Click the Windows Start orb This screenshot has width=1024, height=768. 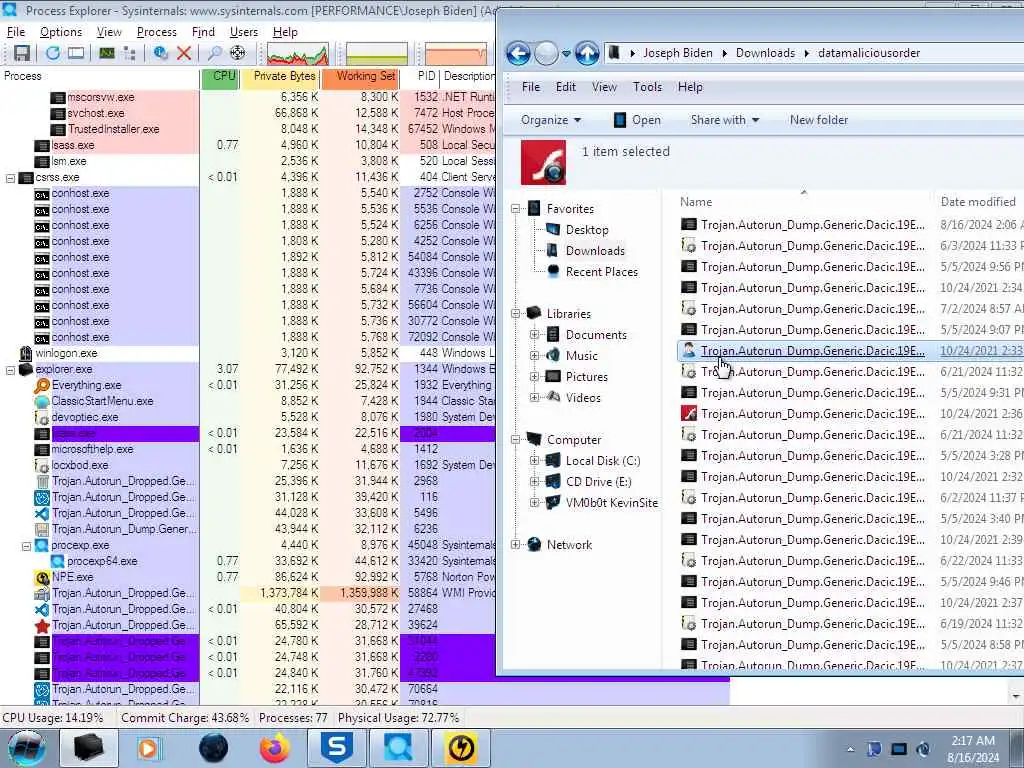(26, 748)
